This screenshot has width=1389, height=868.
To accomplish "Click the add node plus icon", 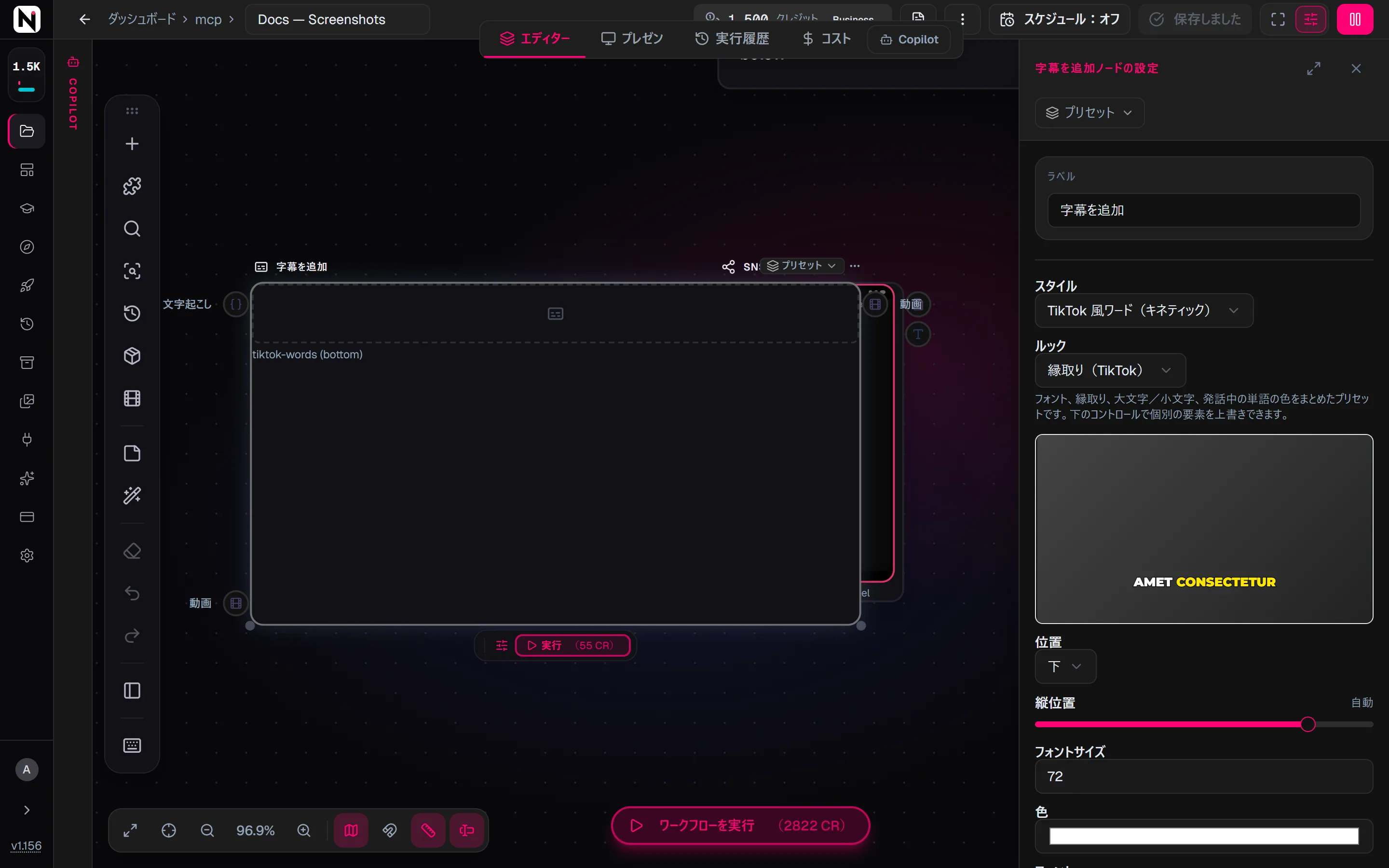I will pyautogui.click(x=132, y=144).
